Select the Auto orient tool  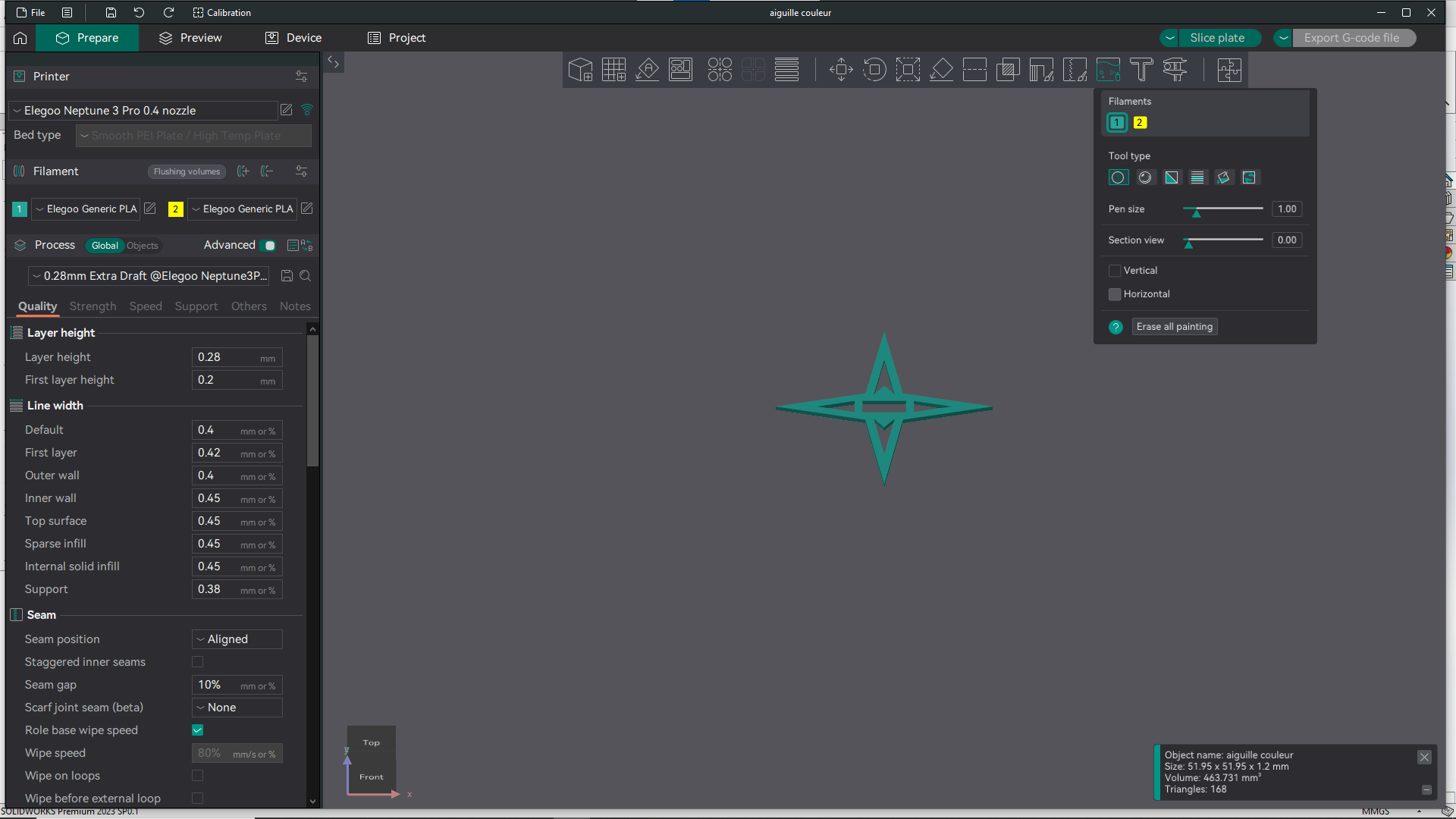point(647,70)
